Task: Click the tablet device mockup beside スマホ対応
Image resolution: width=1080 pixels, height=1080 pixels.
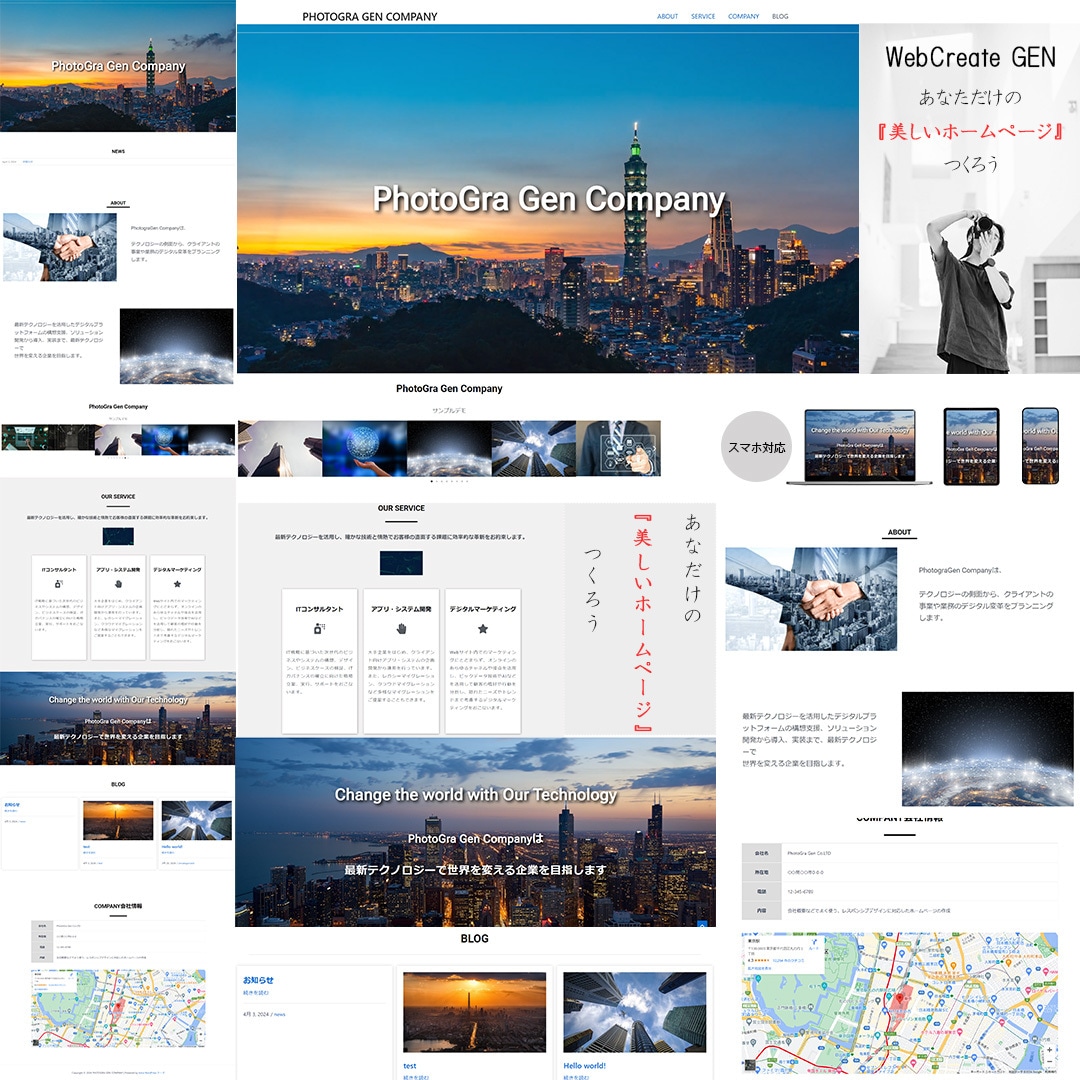Action: click(971, 446)
